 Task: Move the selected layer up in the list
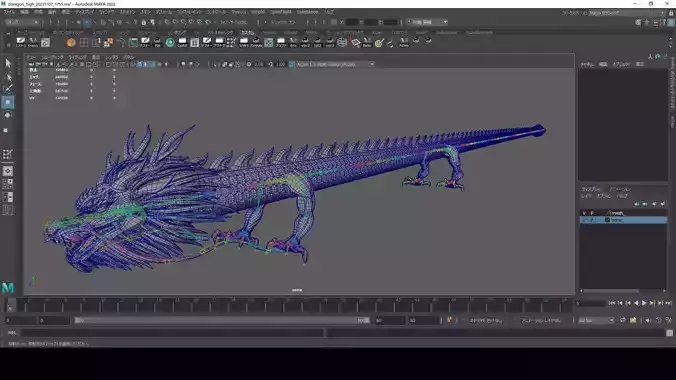pyautogui.click(x=637, y=204)
